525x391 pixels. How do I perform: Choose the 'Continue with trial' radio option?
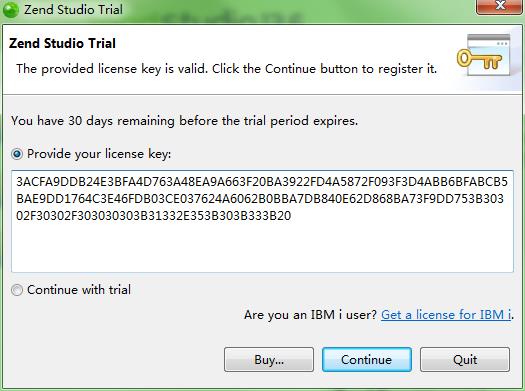pyautogui.click(x=17, y=290)
